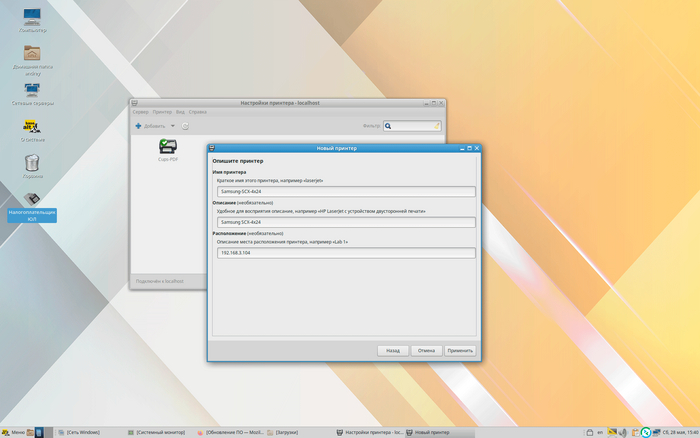Click the refresh icon in printer toolbar
Viewport: 700px width, 438px height.
(185, 126)
